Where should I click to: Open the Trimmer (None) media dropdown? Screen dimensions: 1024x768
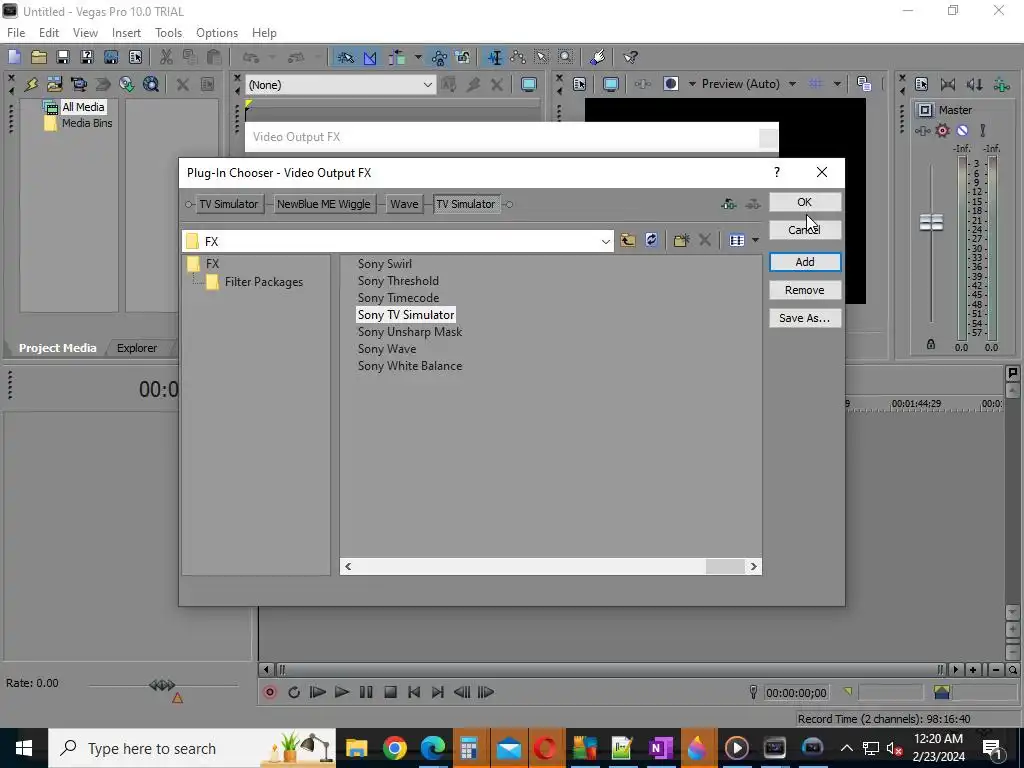(427, 85)
